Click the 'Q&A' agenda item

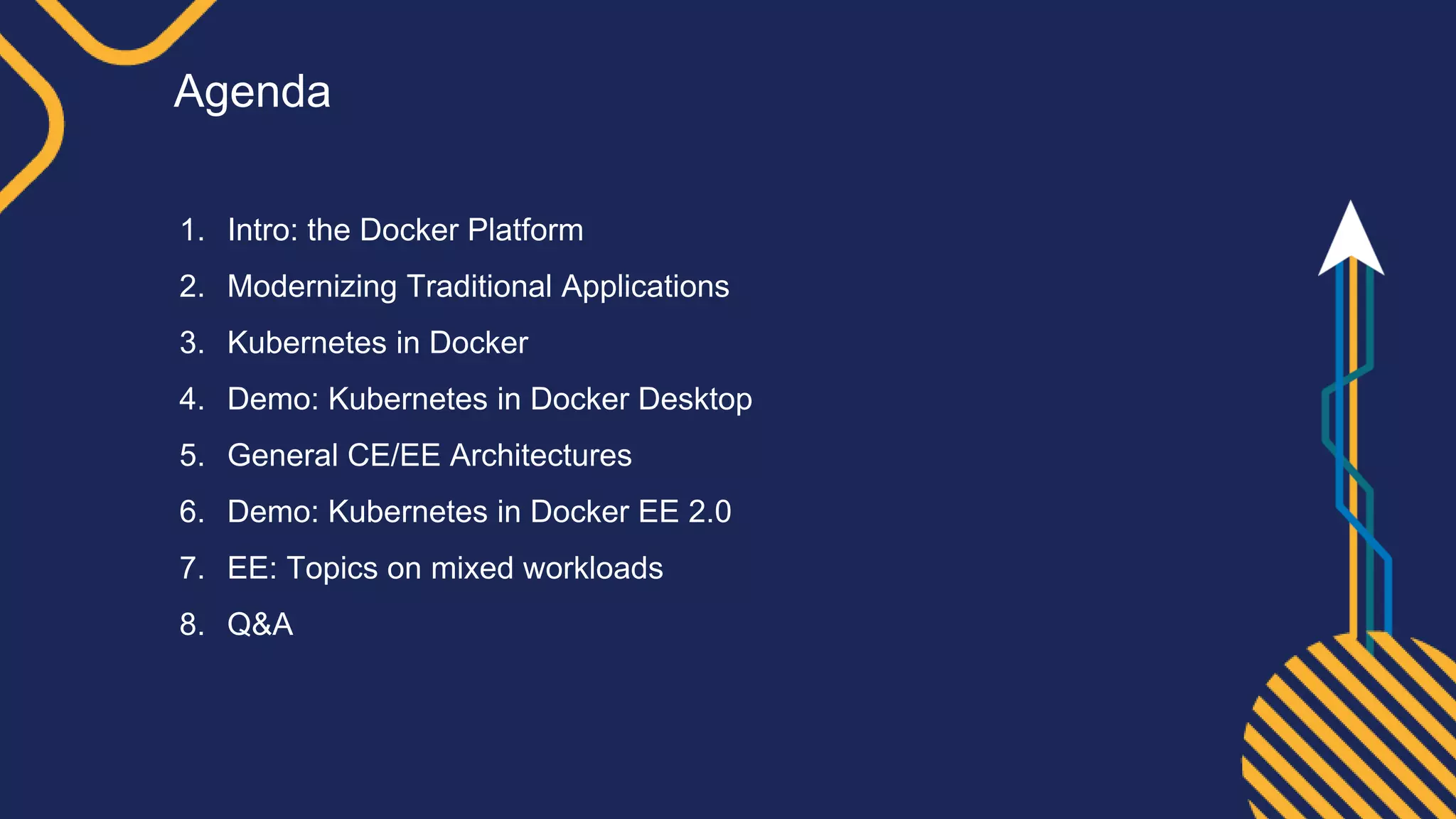click(260, 624)
